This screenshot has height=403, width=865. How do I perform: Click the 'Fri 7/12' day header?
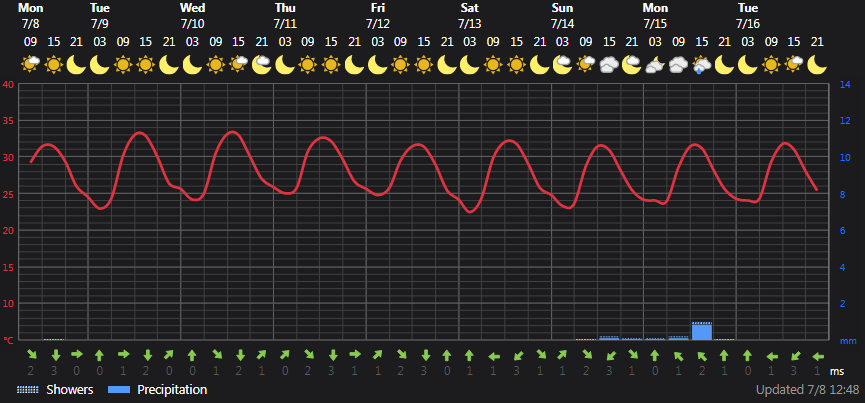(x=378, y=16)
